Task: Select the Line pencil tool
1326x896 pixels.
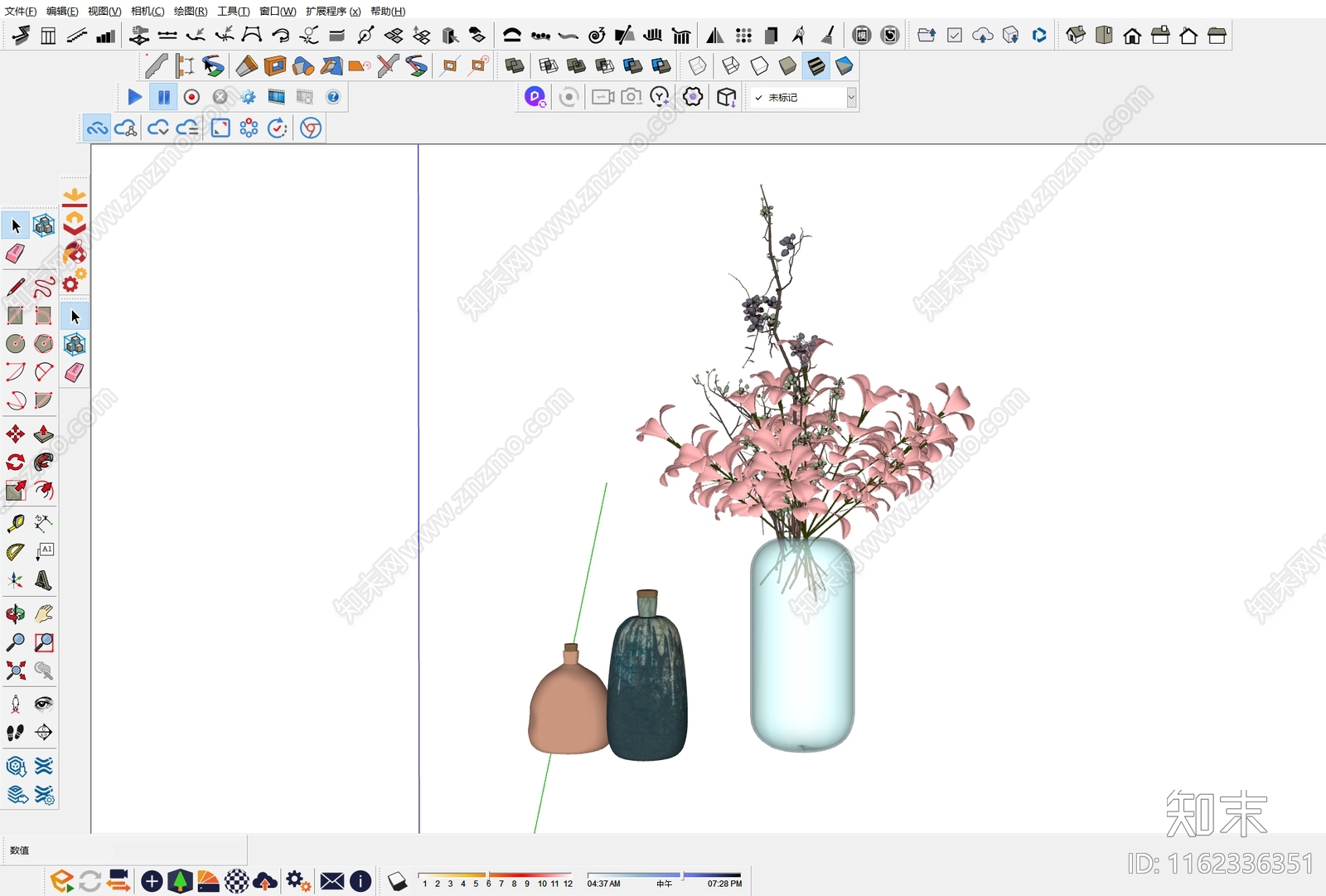Action: (x=16, y=288)
